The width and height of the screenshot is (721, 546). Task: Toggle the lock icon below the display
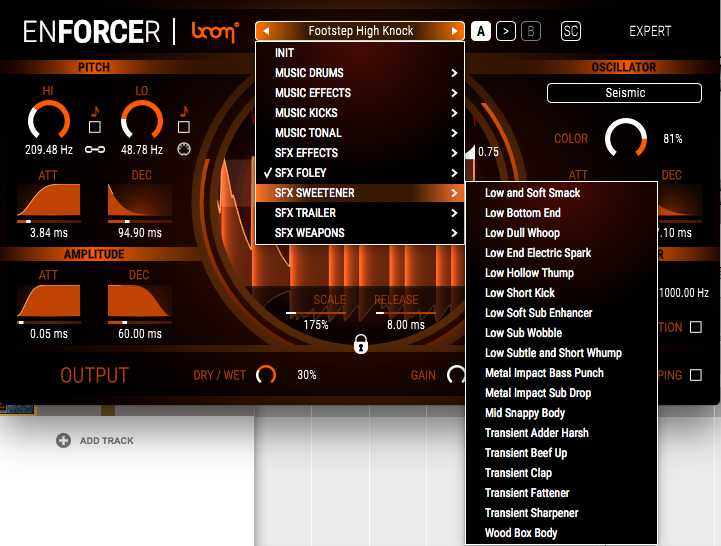tap(361, 344)
